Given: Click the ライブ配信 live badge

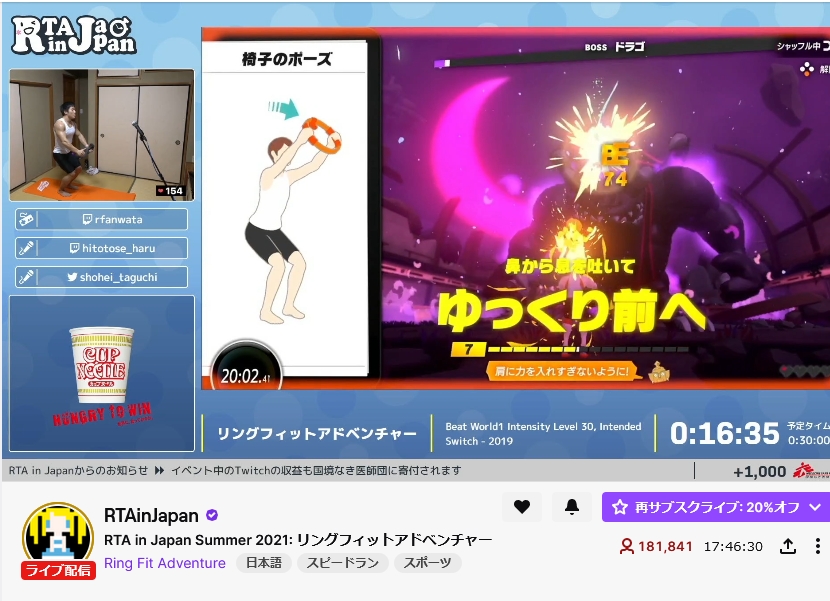Looking at the screenshot, I should (58, 570).
